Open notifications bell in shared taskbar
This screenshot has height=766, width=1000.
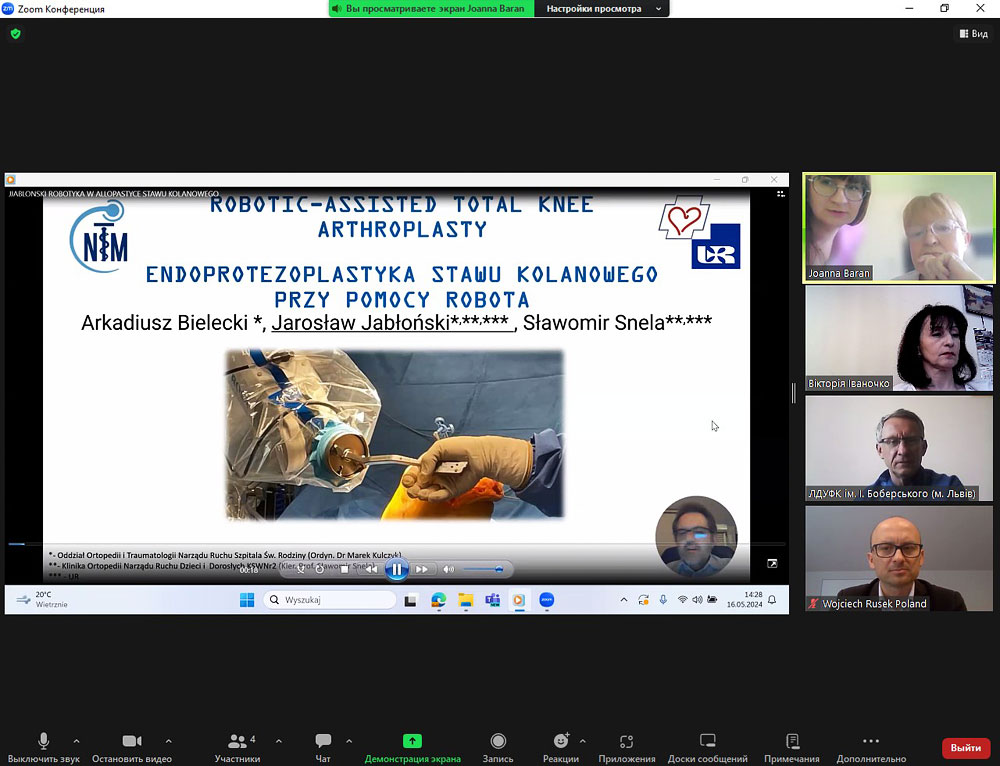pyautogui.click(x=772, y=600)
